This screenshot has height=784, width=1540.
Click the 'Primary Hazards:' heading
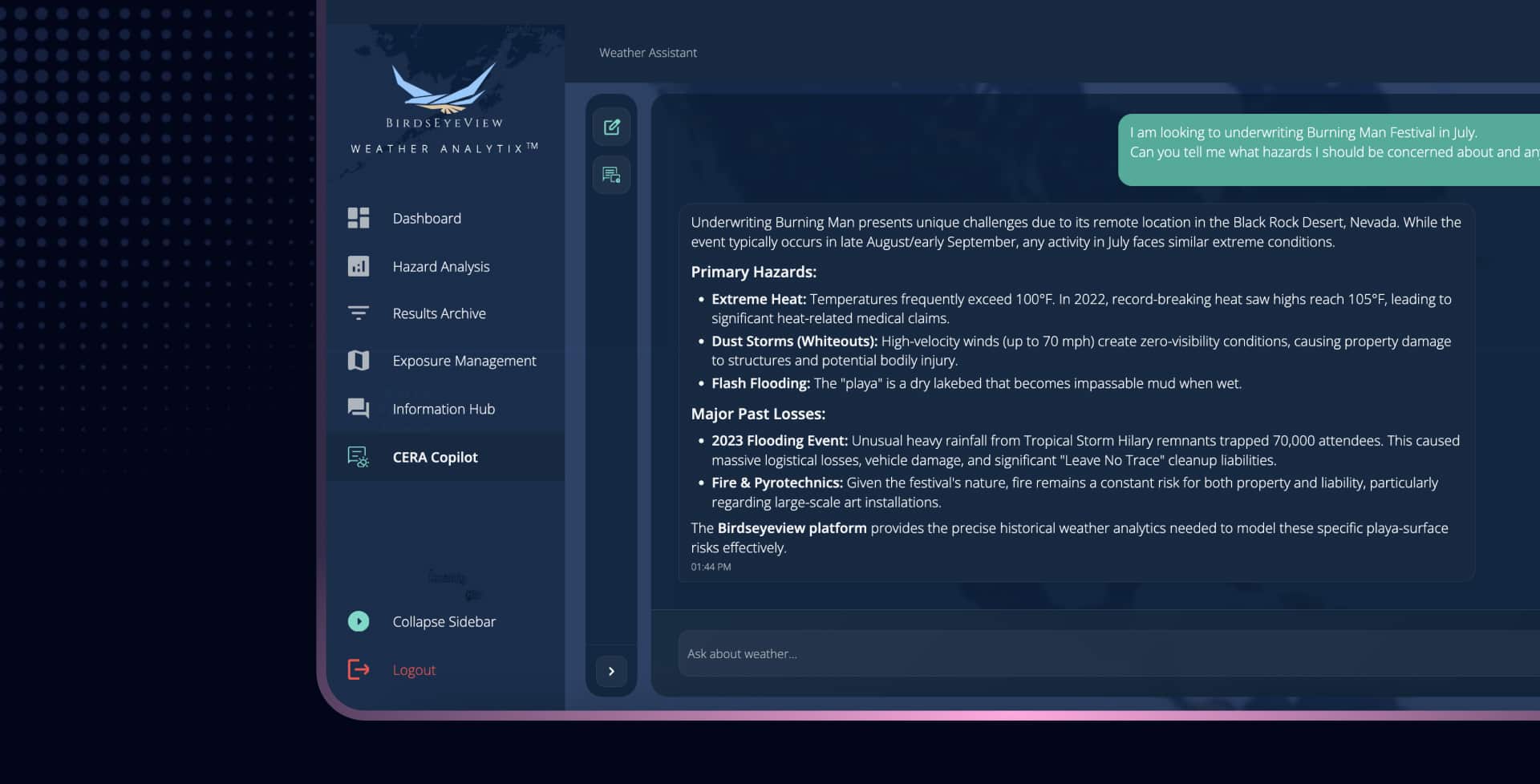[x=753, y=272]
